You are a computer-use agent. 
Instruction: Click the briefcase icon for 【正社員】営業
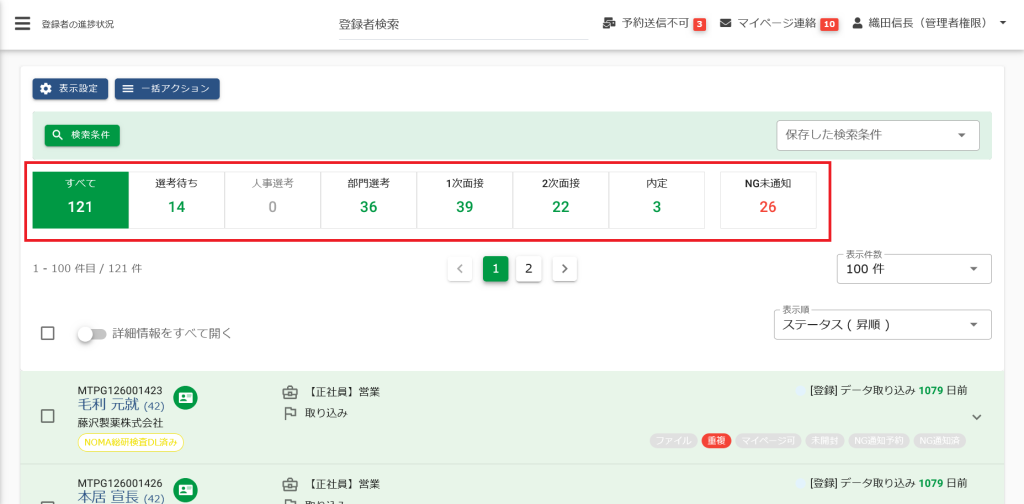[291, 392]
